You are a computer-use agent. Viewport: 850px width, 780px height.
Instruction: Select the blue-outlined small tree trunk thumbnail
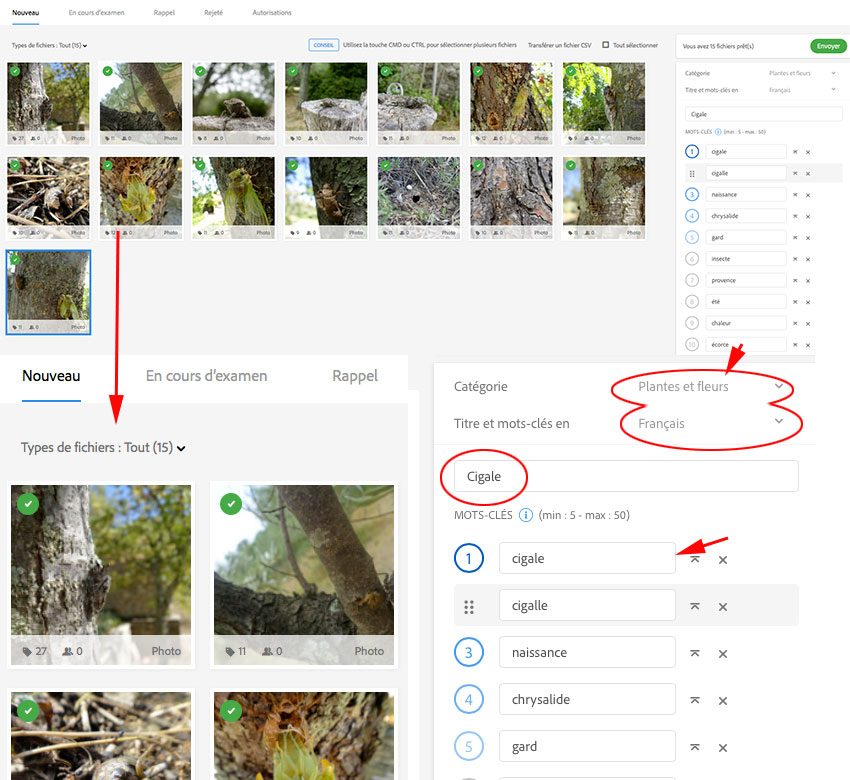point(48,292)
